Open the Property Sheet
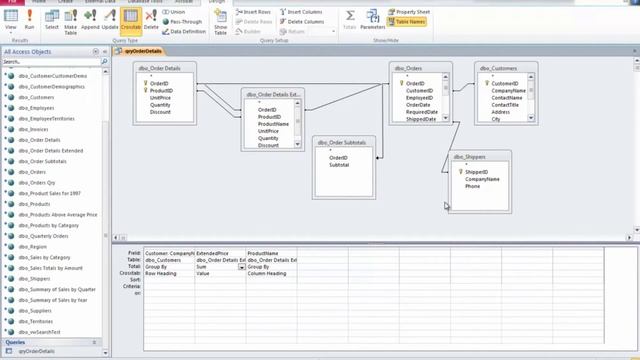The image size is (640, 360). coord(409,12)
